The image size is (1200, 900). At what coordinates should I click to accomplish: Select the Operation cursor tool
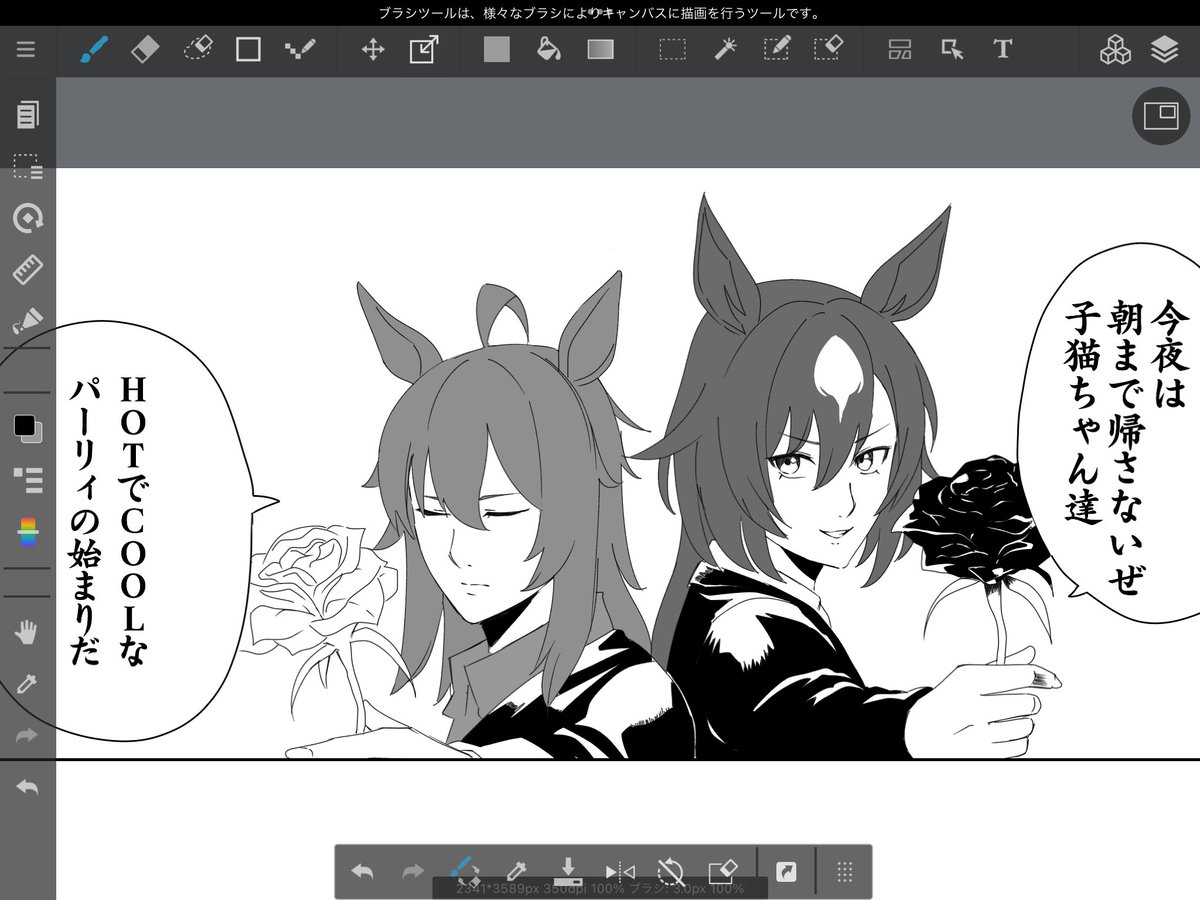click(x=952, y=49)
